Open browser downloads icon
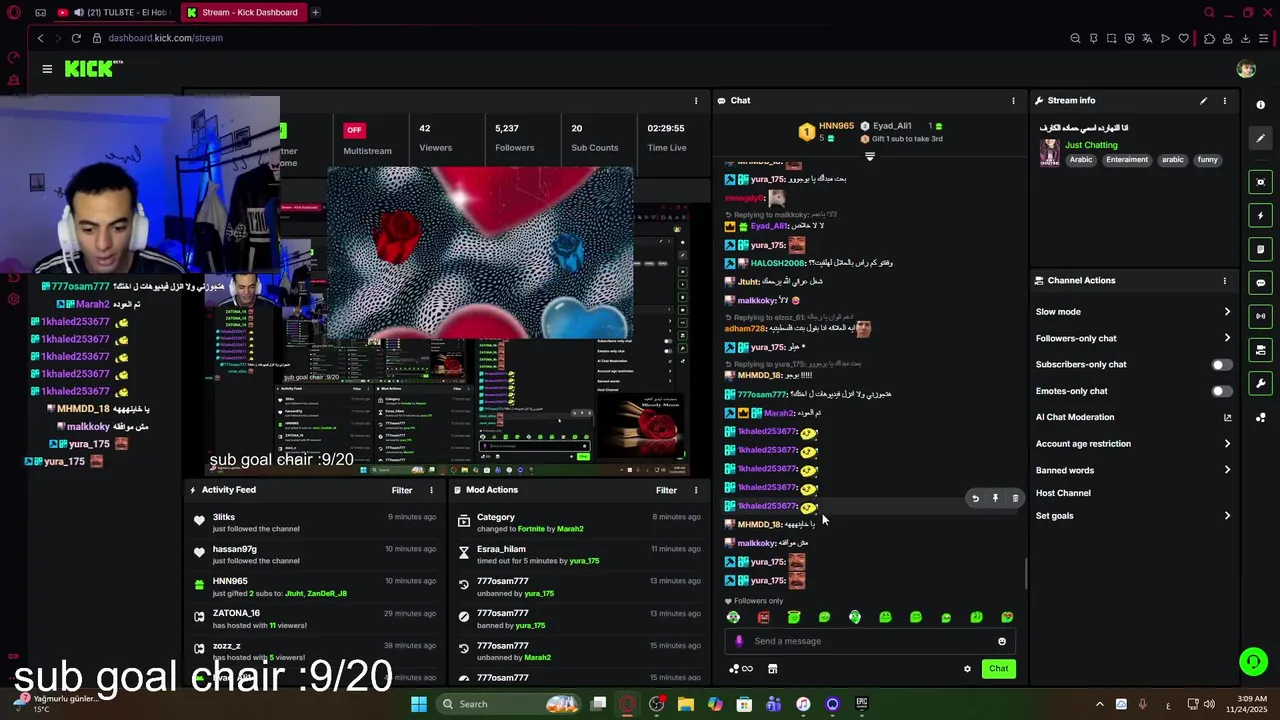 pyautogui.click(x=1246, y=38)
